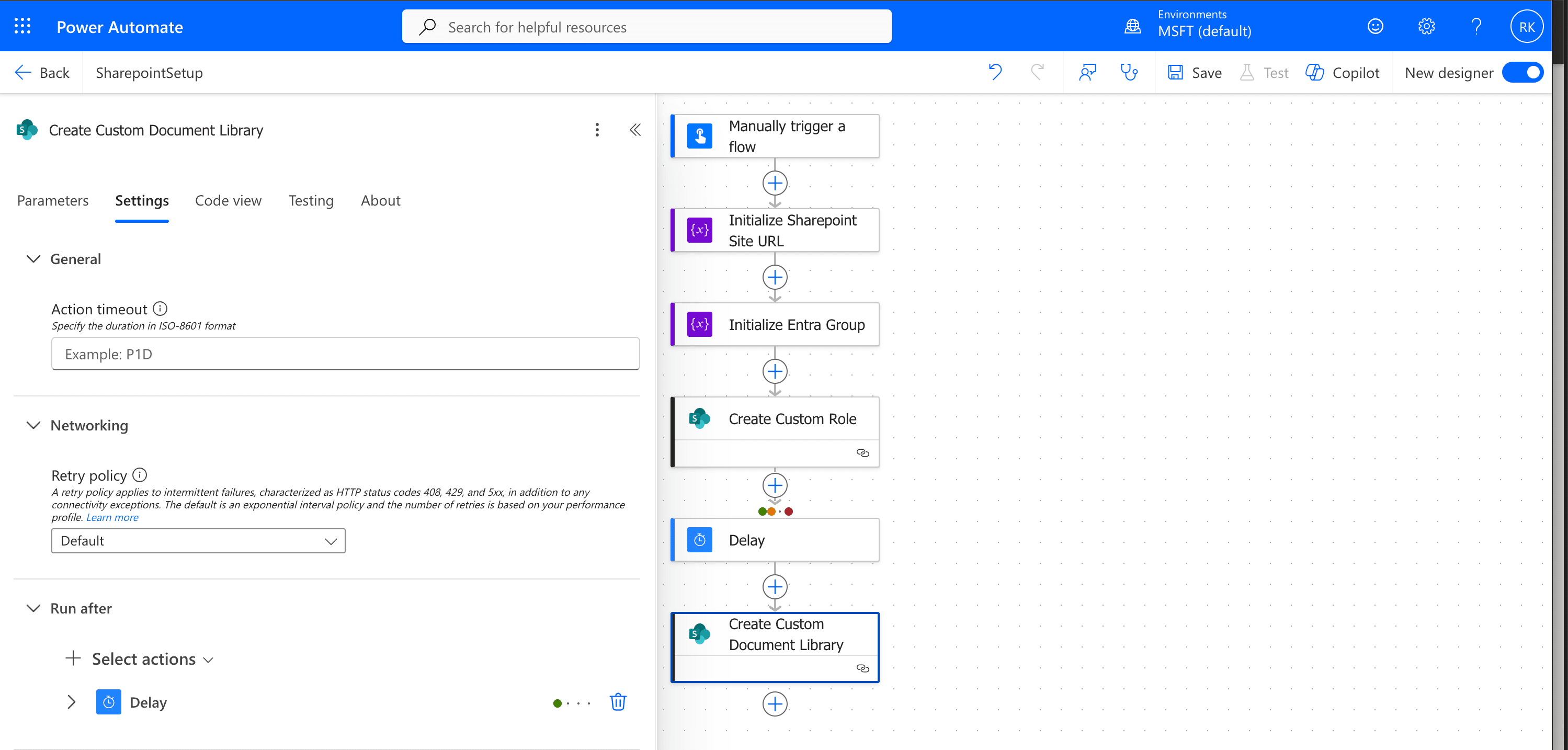This screenshot has height=750, width=1568.
Task: Click the Redo arrow icon
Action: tap(1038, 73)
